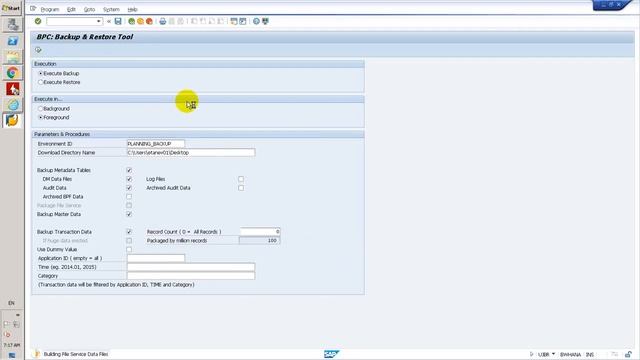
Task: Click the Packaged by million records value field
Action: coord(260,240)
